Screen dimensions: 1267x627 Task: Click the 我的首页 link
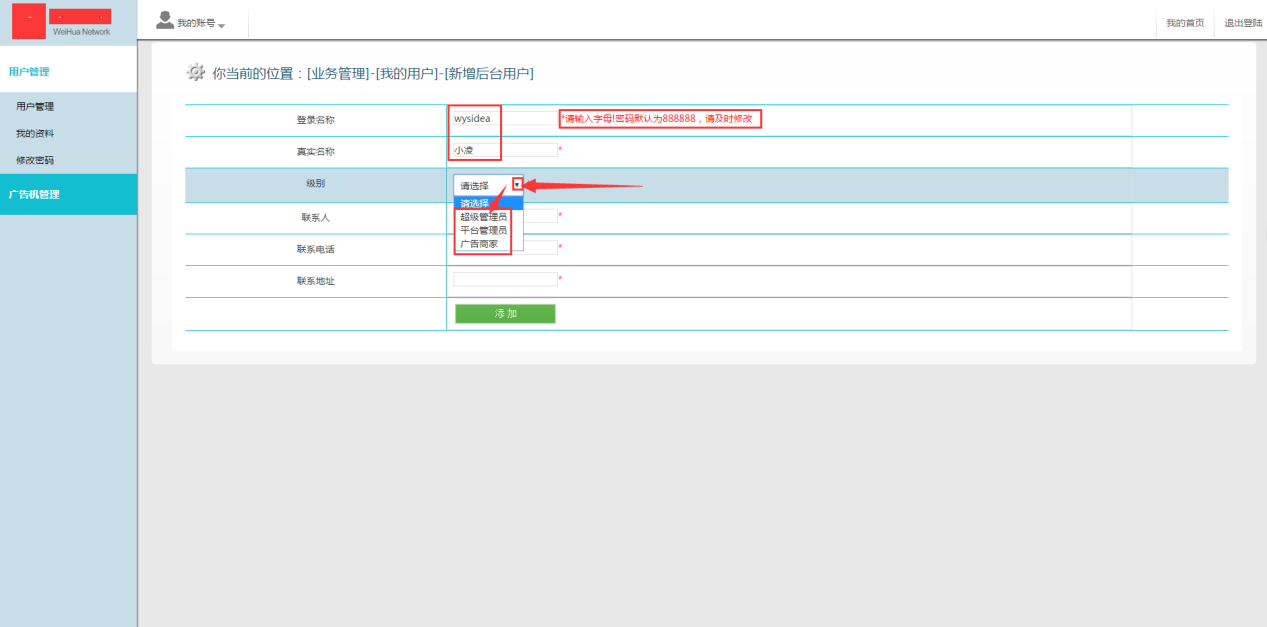[x=1185, y=23]
